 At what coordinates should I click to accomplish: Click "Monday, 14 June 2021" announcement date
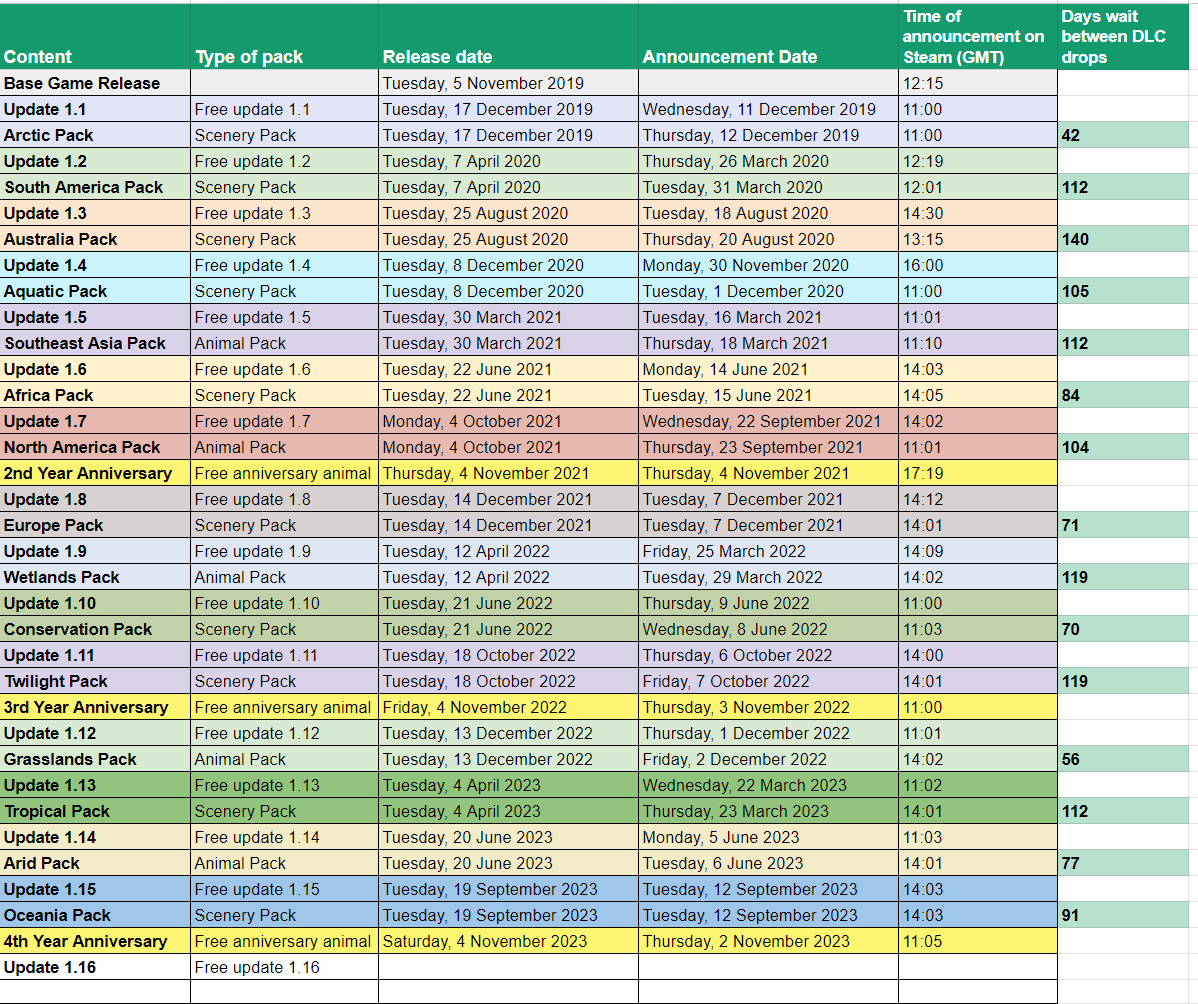pos(768,369)
